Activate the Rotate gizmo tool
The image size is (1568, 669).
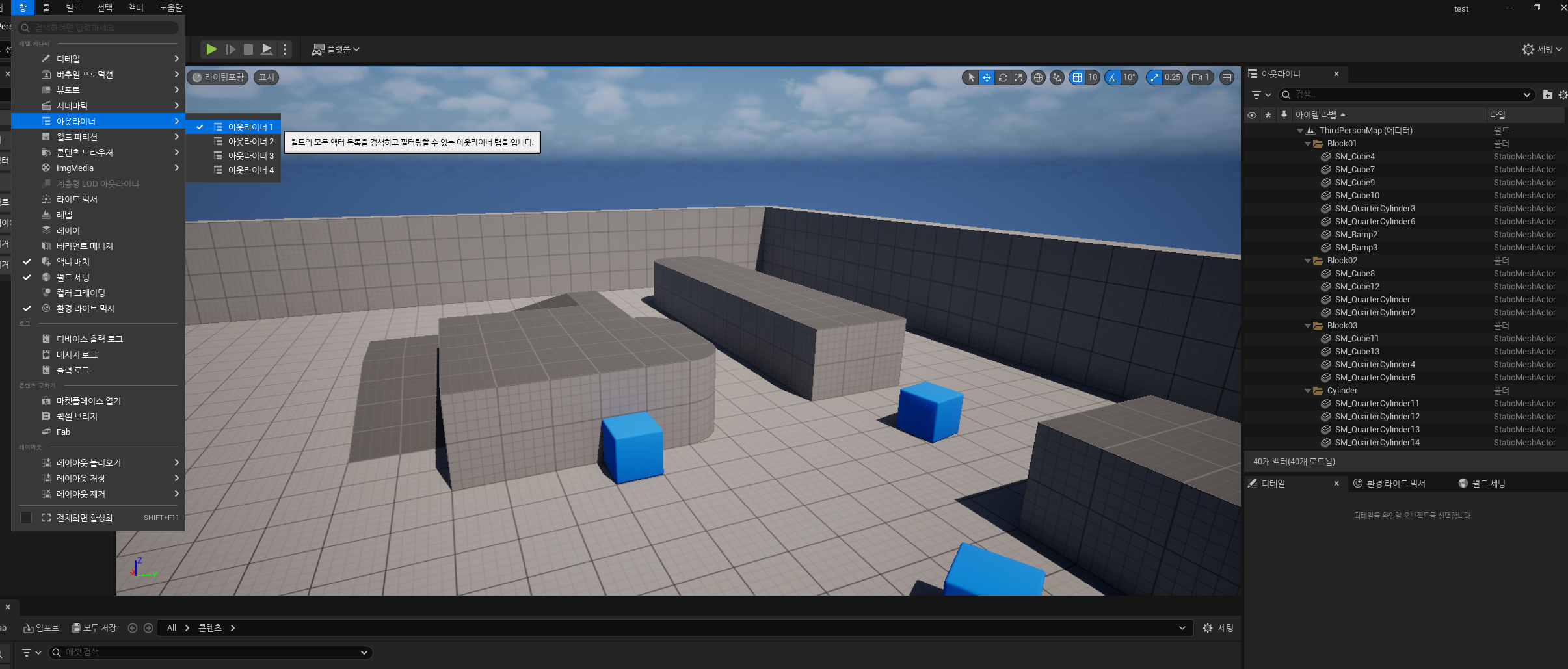pos(1003,77)
